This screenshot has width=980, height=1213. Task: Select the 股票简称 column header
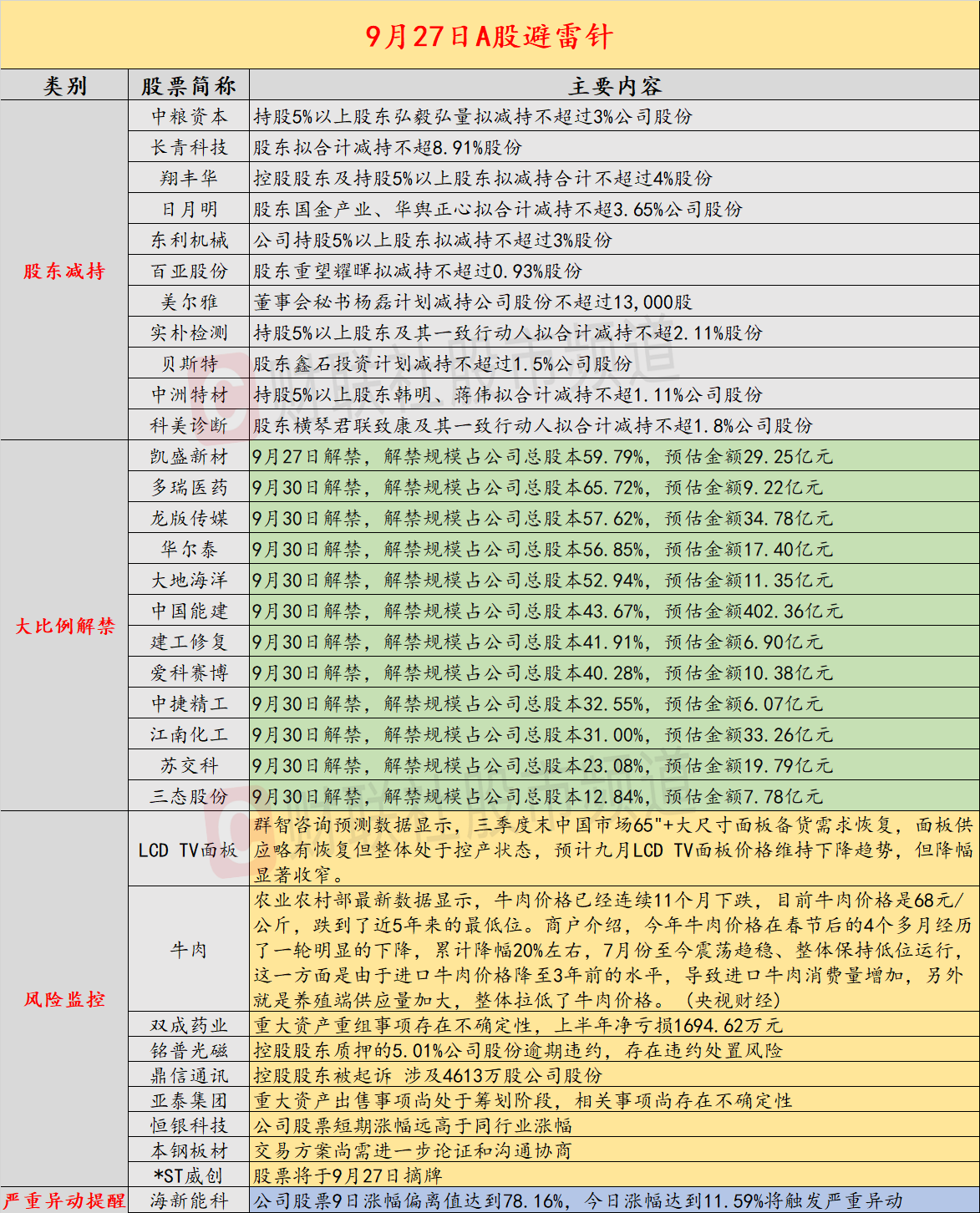(x=189, y=86)
